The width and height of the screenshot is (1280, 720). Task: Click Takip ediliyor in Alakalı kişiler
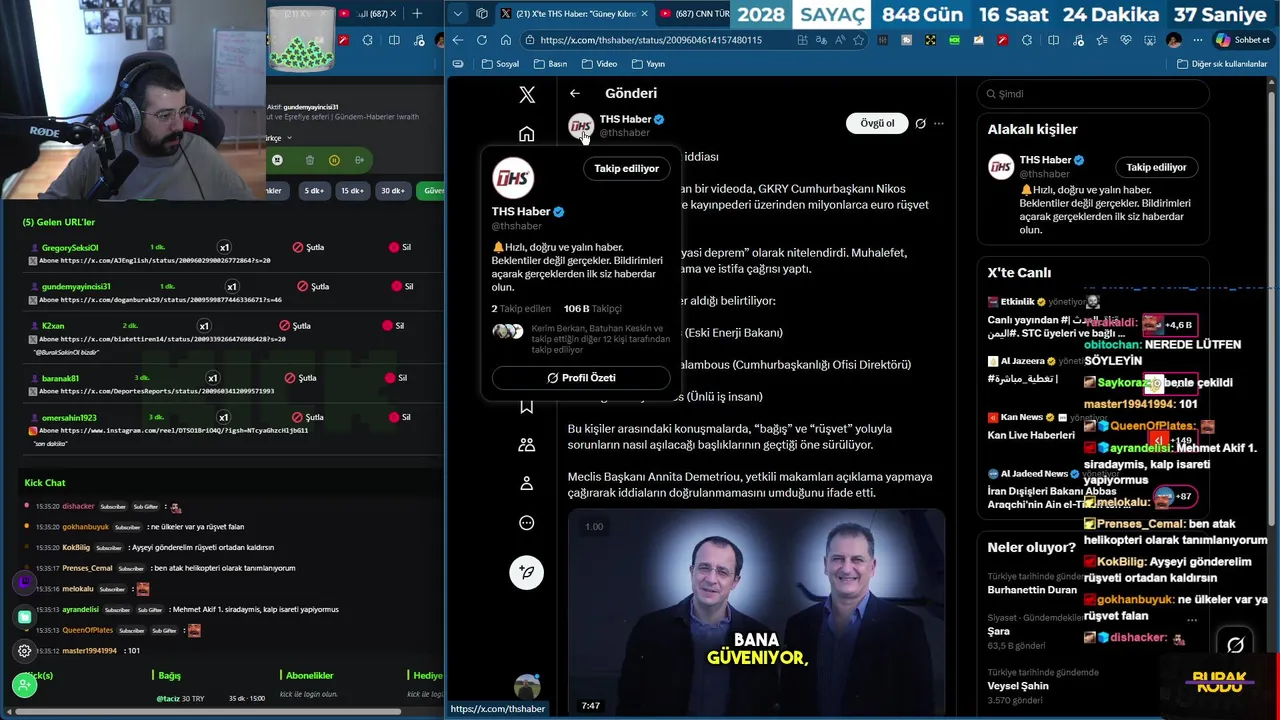coord(1156,167)
